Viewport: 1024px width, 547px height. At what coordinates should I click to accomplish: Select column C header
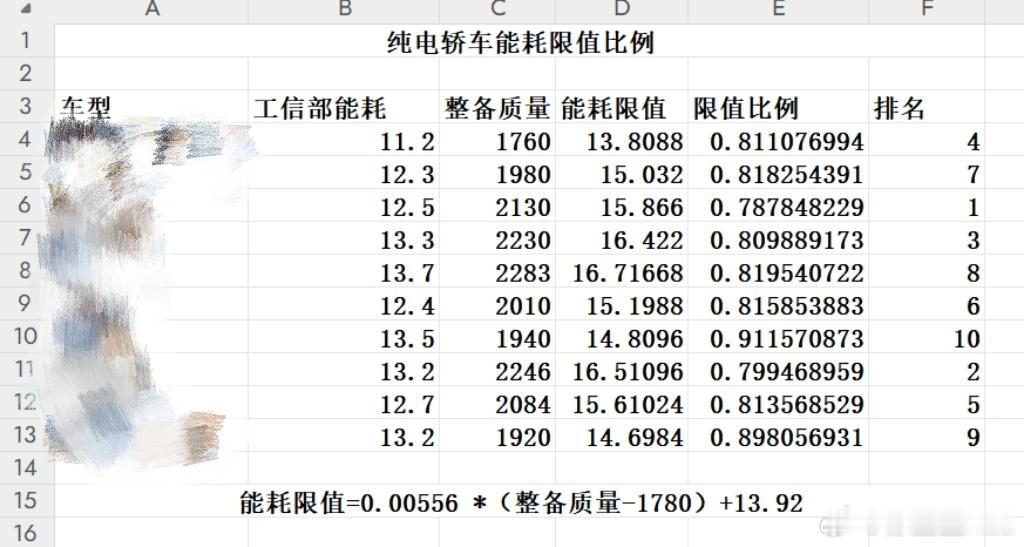click(x=498, y=10)
